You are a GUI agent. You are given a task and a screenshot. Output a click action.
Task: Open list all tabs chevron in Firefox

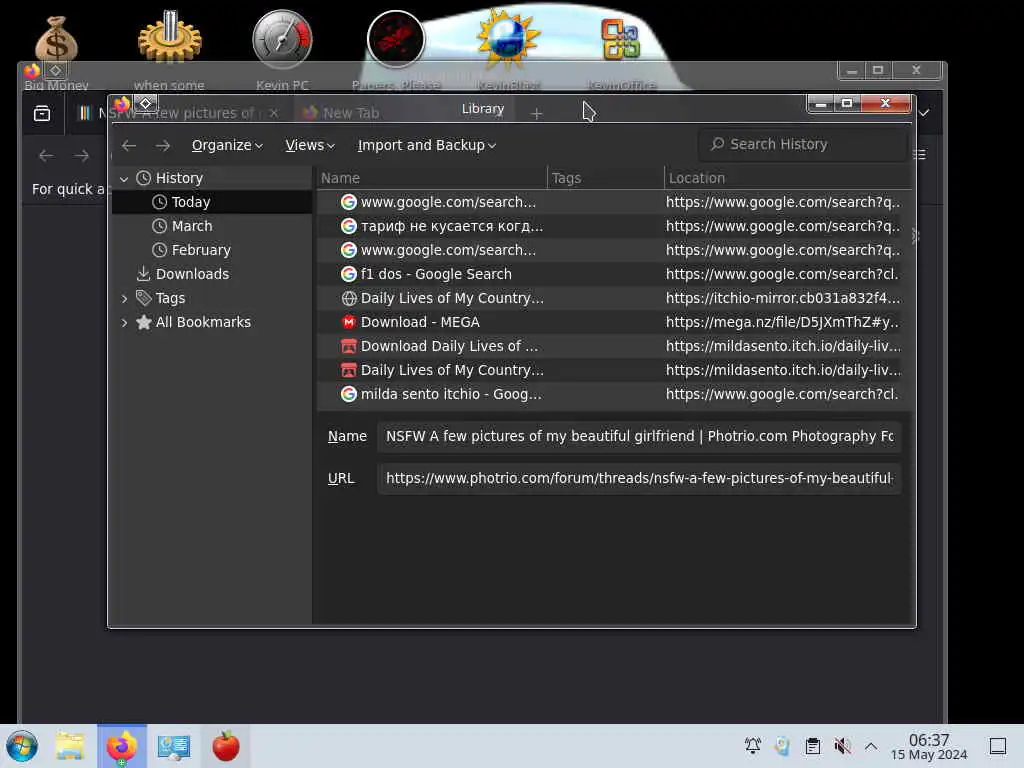(x=924, y=113)
